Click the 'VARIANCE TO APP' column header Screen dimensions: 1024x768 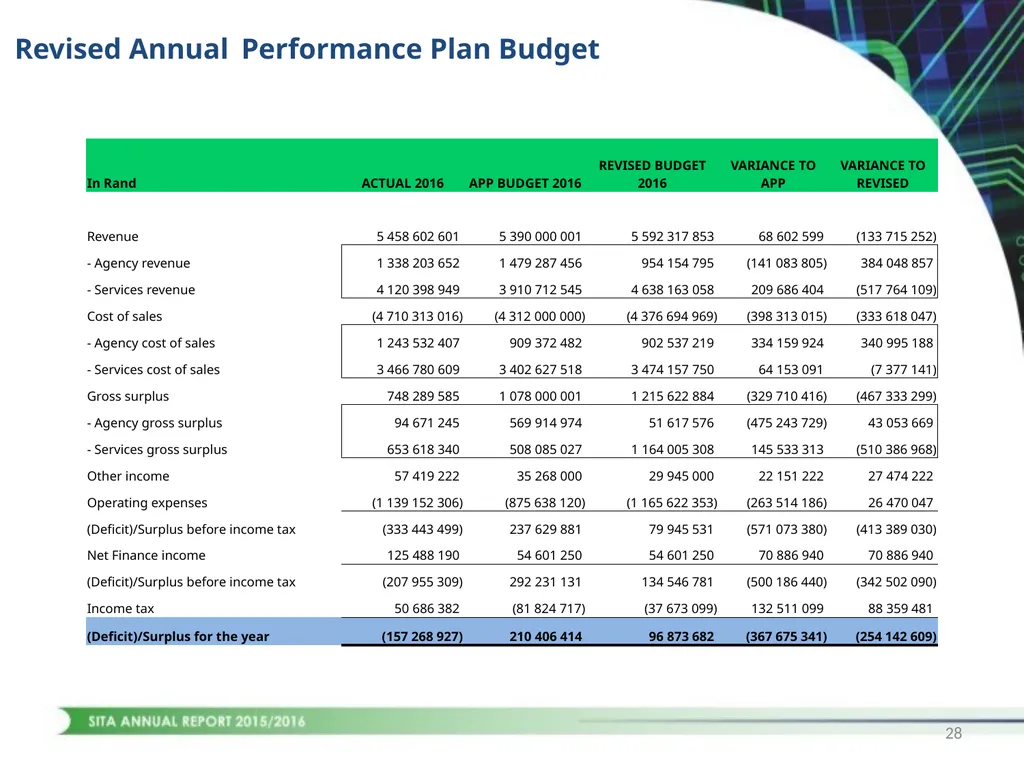coord(773,174)
